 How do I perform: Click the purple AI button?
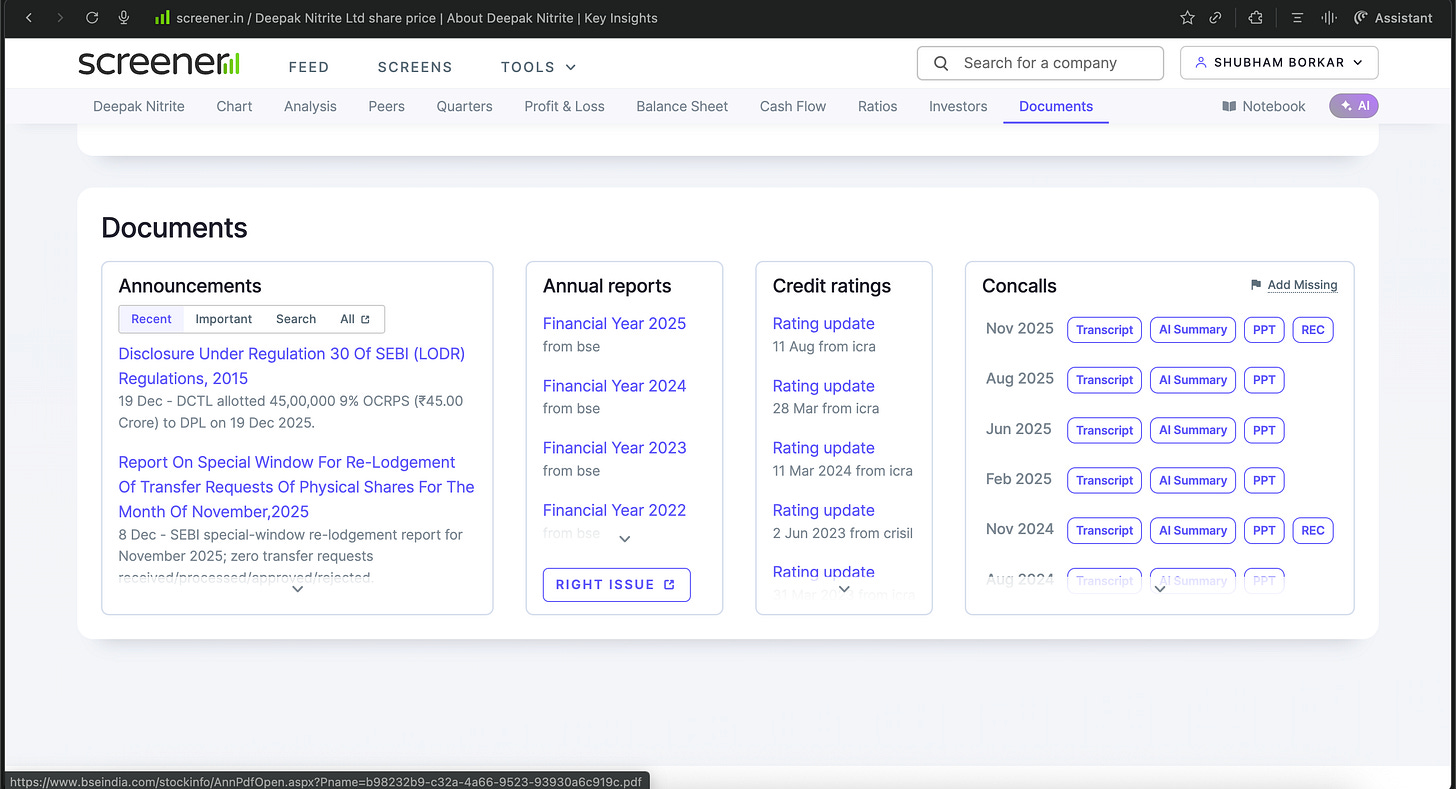1354,105
